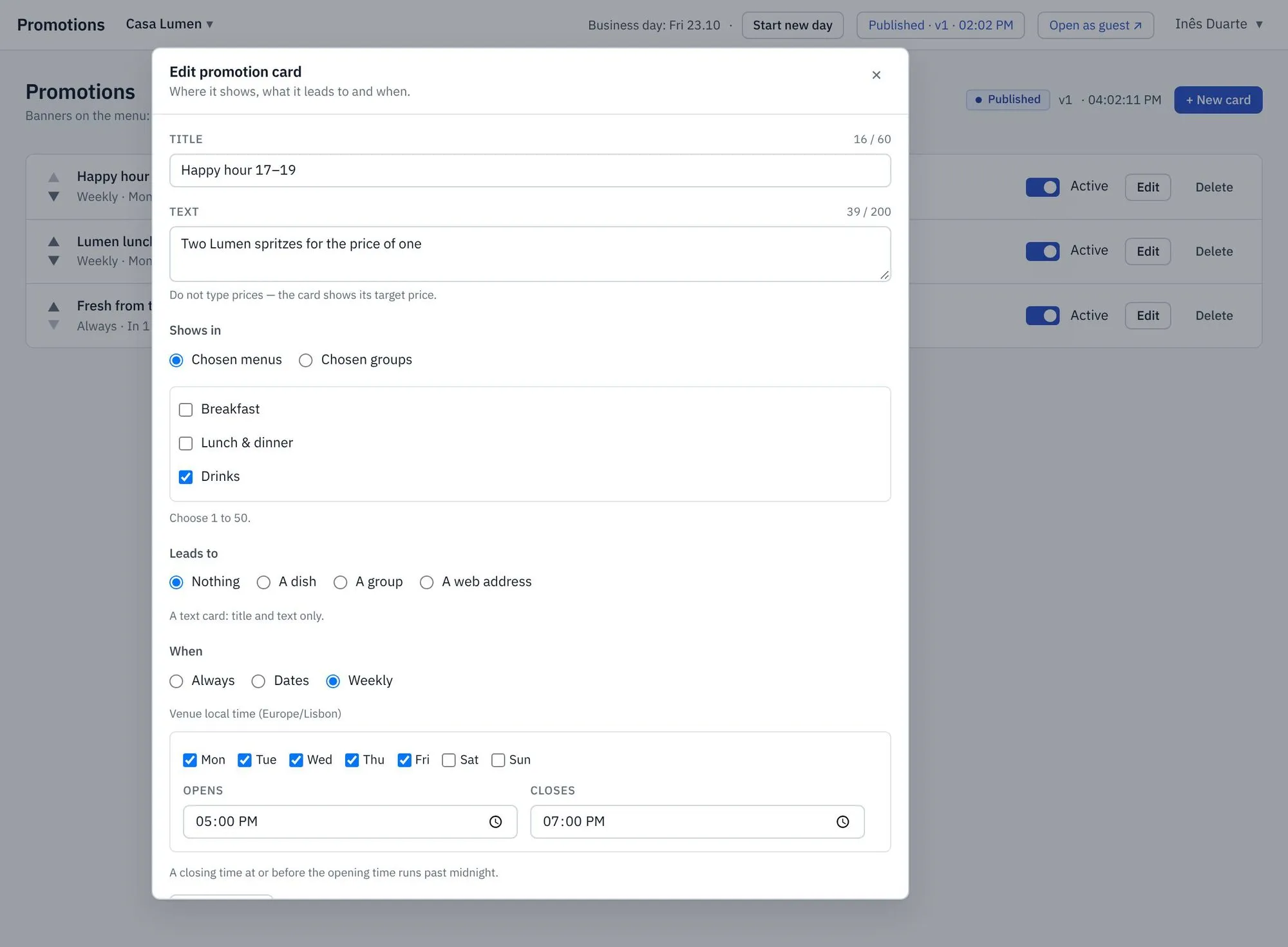Select the Chosen menus radio option
This screenshot has height=947, width=1288.
pyautogui.click(x=176, y=361)
